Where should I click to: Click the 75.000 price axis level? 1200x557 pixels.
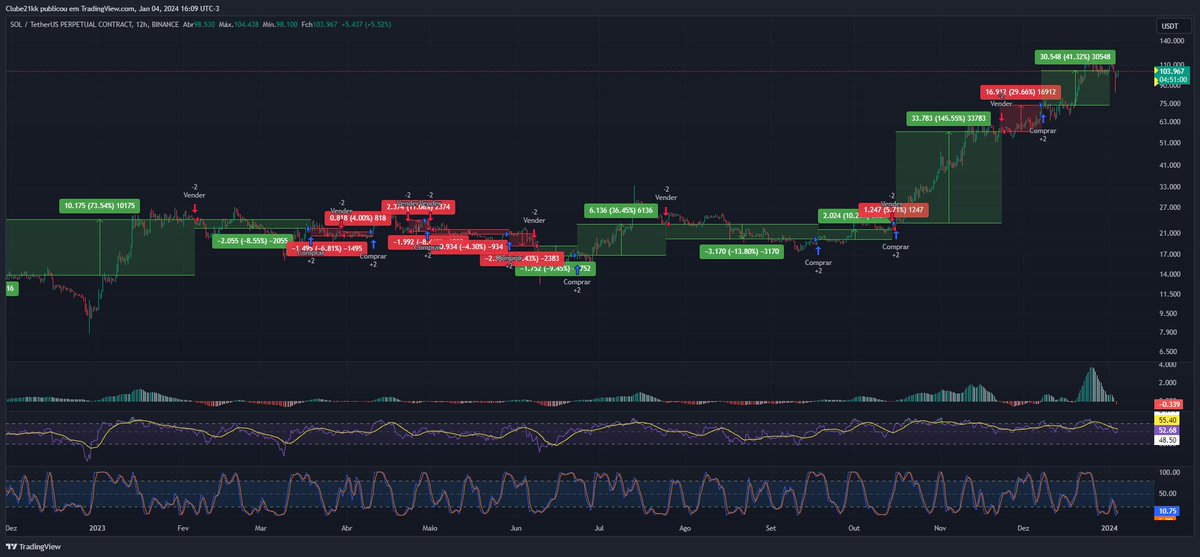pyautogui.click(x=1172, y=103)
